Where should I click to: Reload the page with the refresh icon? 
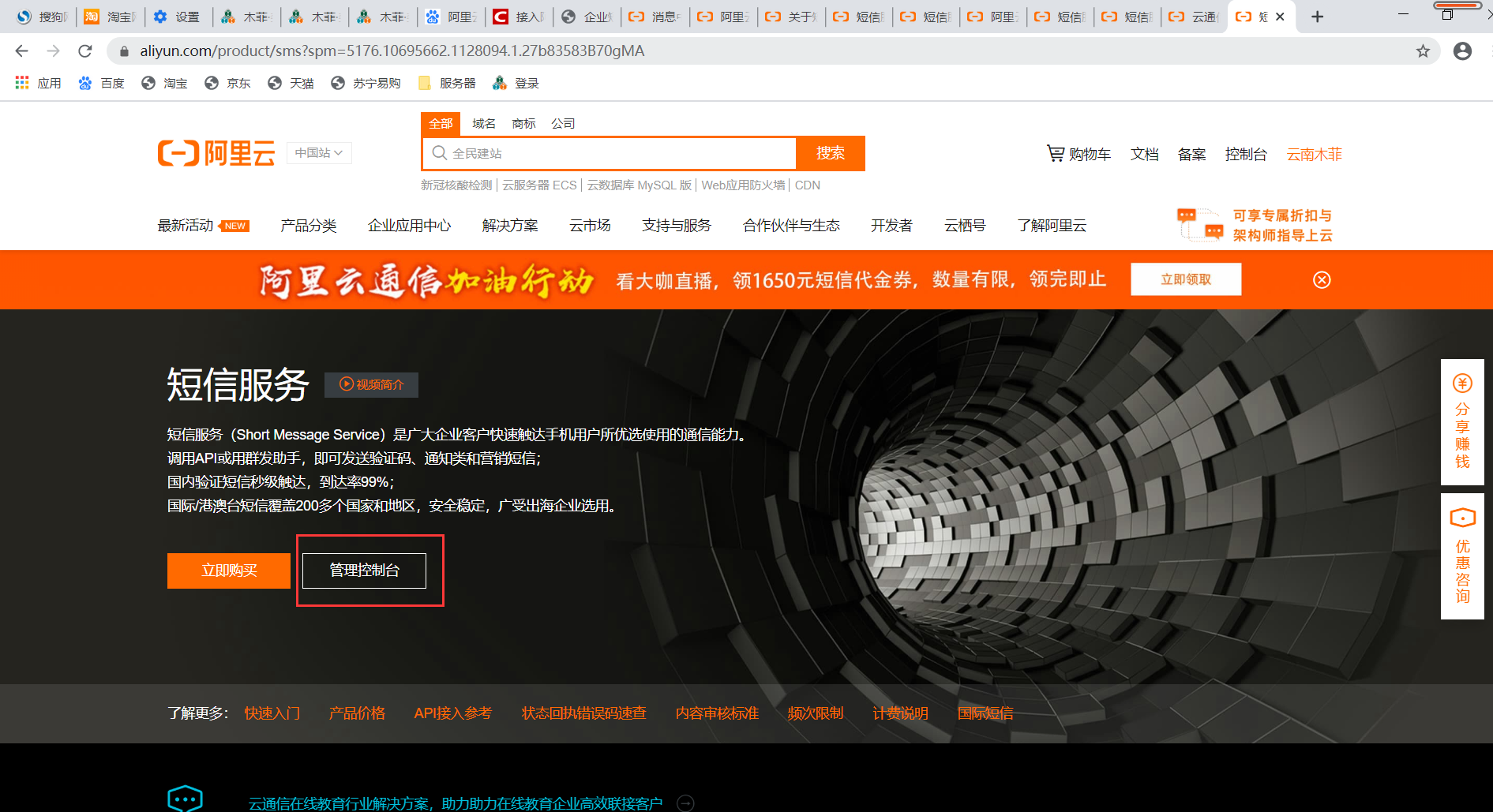[85, 51]
